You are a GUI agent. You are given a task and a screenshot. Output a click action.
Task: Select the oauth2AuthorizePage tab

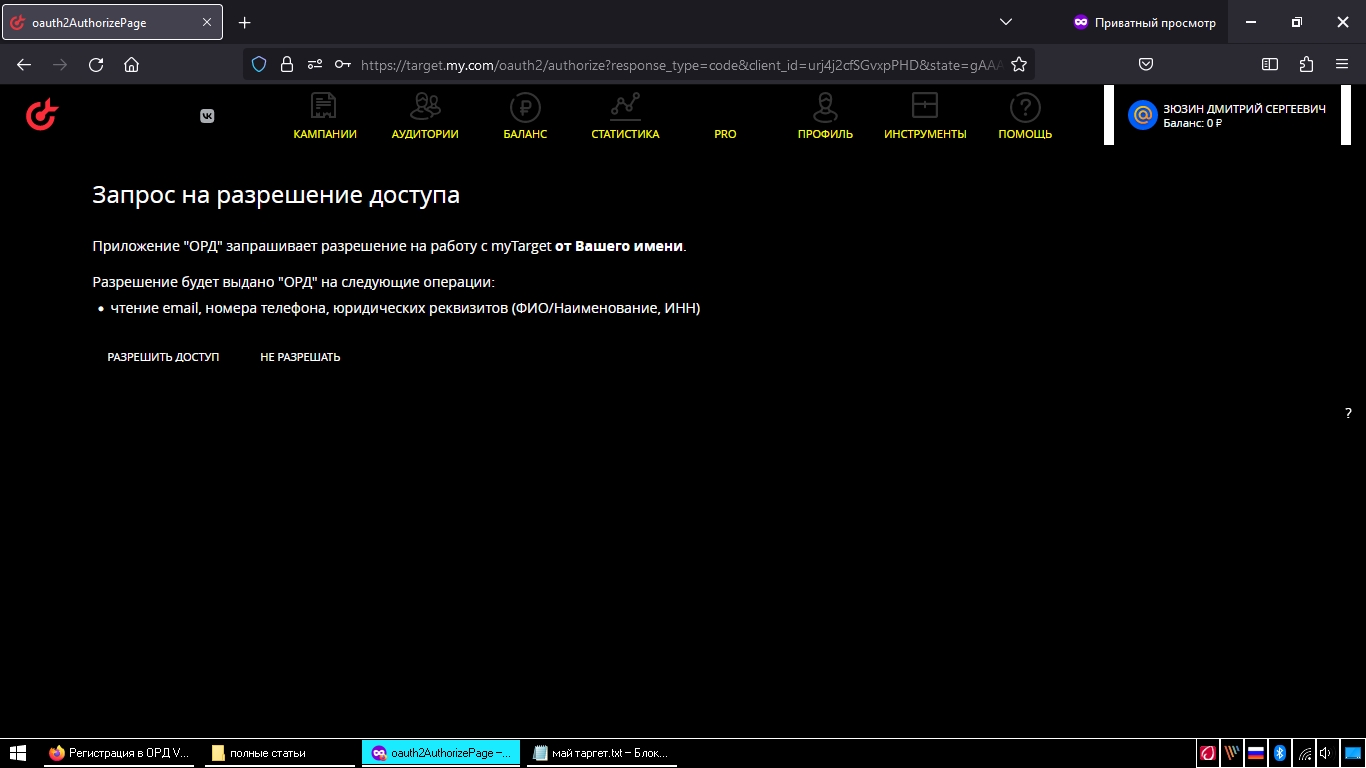(x=112, y=22)
